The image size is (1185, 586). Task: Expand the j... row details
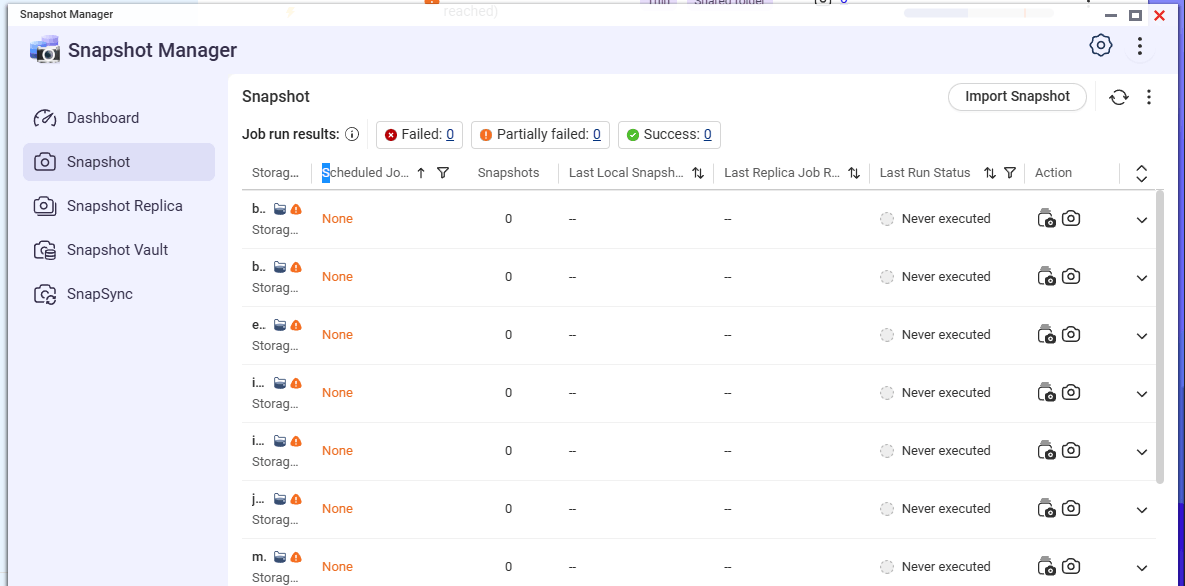point(1142,510)
